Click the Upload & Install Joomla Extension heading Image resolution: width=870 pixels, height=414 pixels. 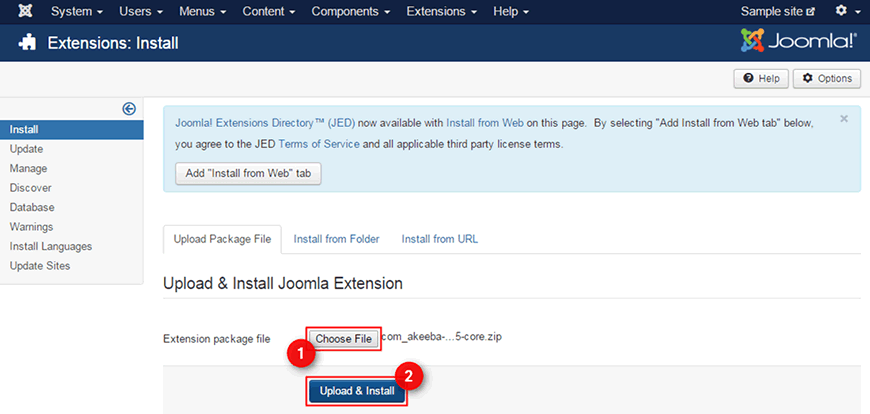click(282, 284)
